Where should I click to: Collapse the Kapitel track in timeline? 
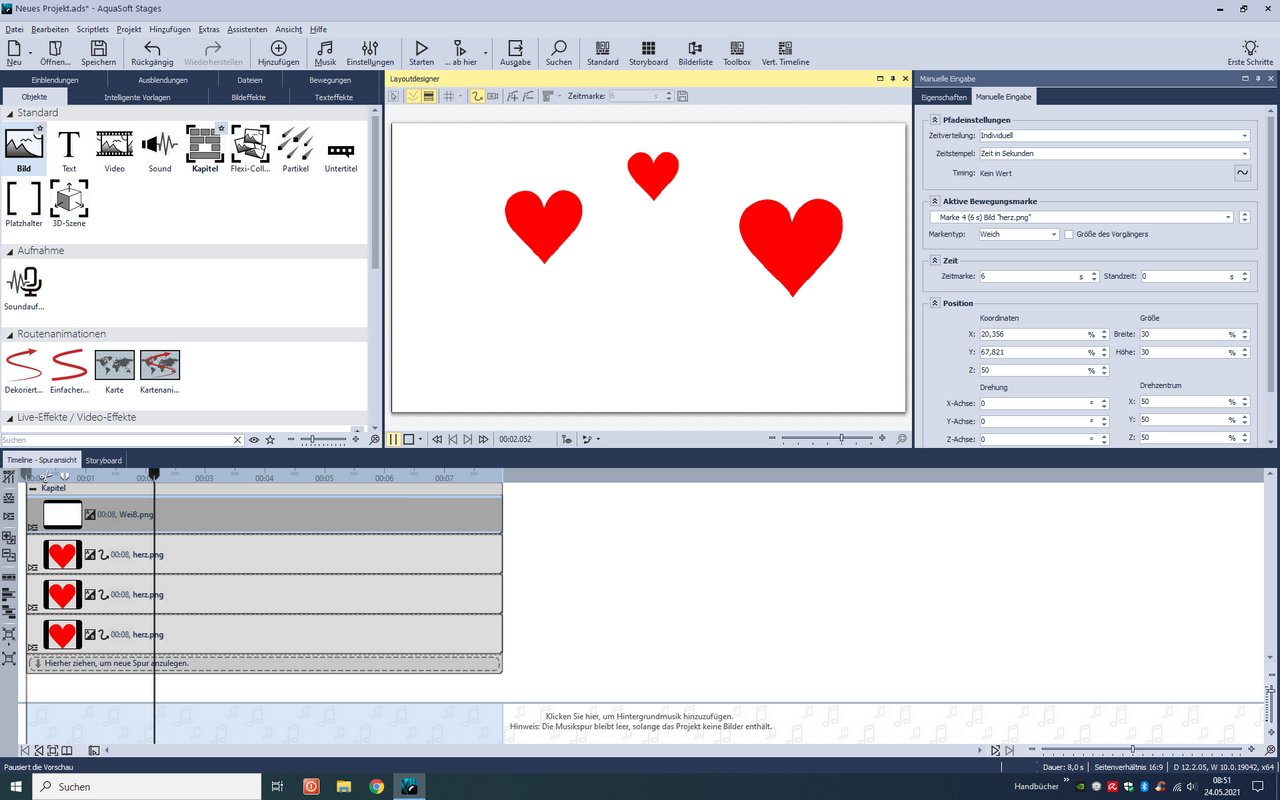[33, 489]
